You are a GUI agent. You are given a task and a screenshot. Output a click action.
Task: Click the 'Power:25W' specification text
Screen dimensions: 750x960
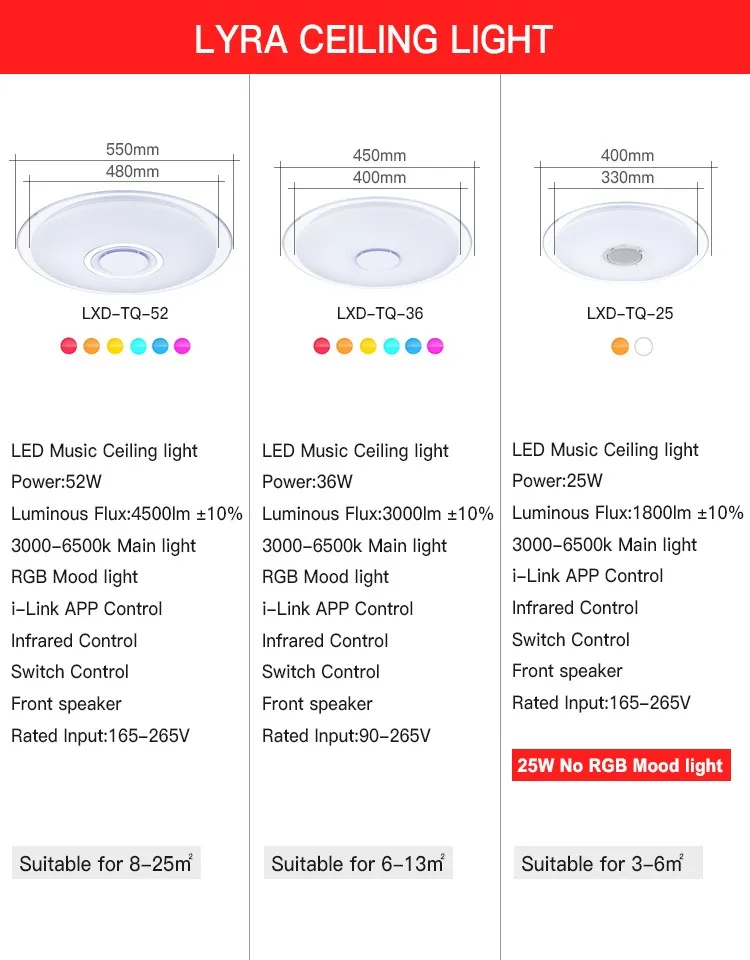[557, 481]
